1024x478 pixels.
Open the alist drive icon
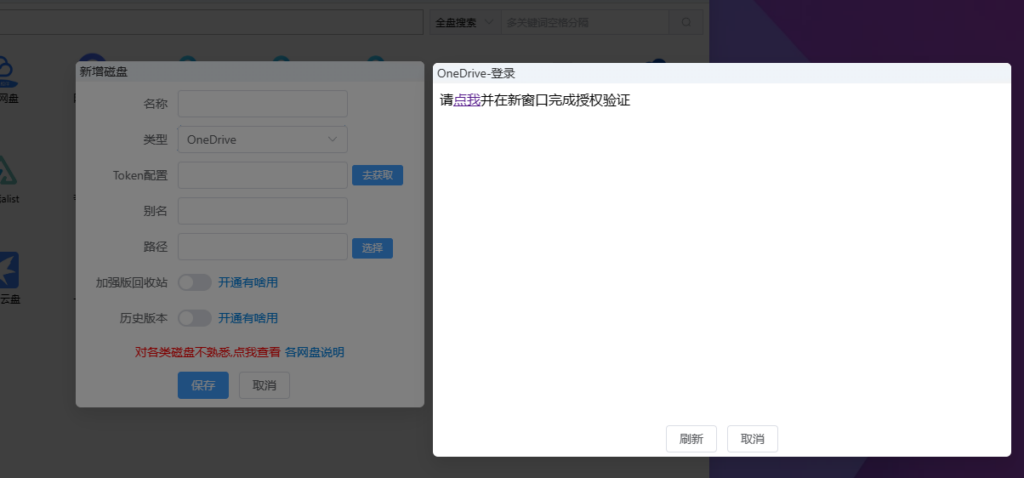tap(7, 169)
